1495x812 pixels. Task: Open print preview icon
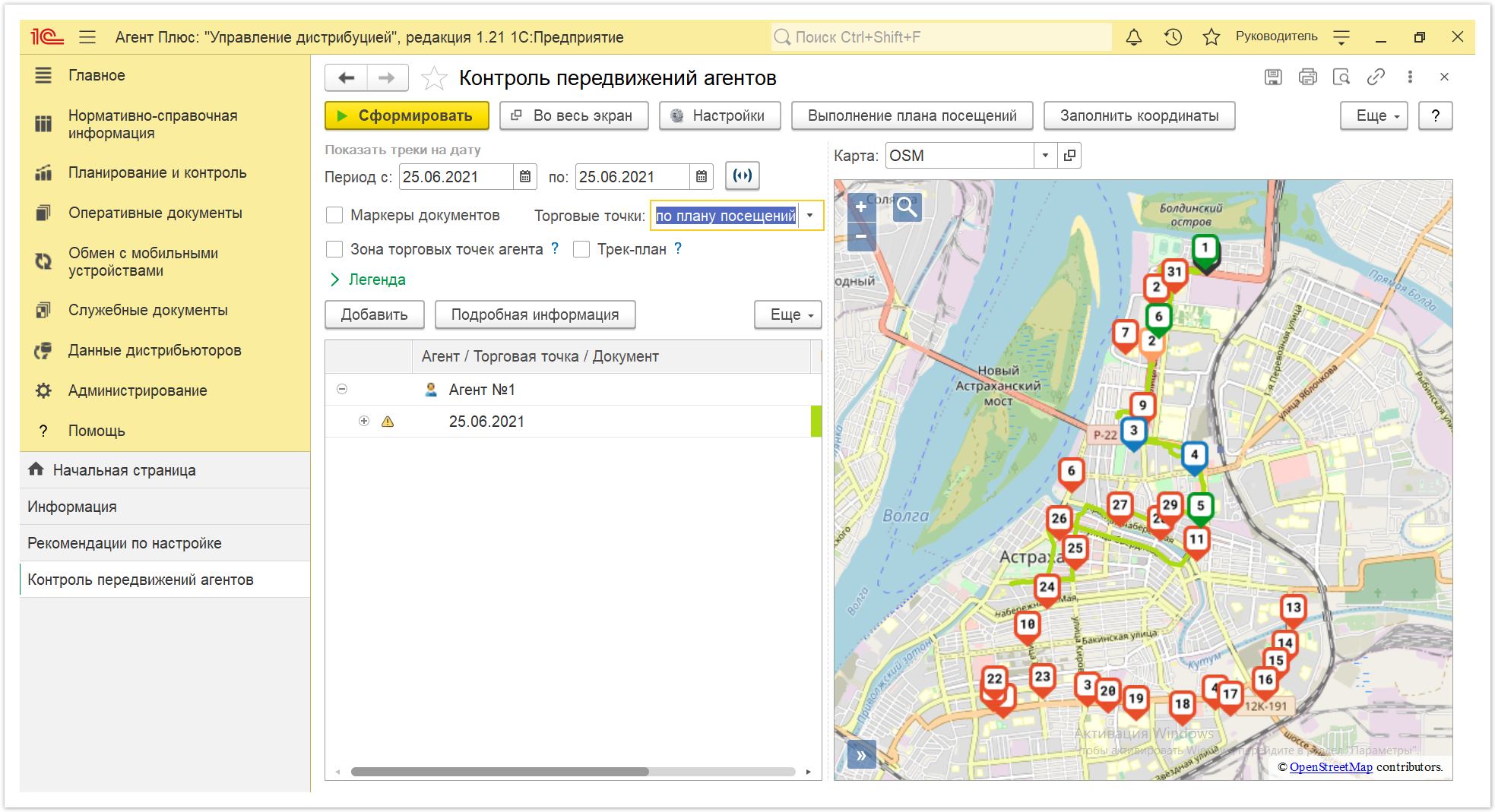point(1341,77)
